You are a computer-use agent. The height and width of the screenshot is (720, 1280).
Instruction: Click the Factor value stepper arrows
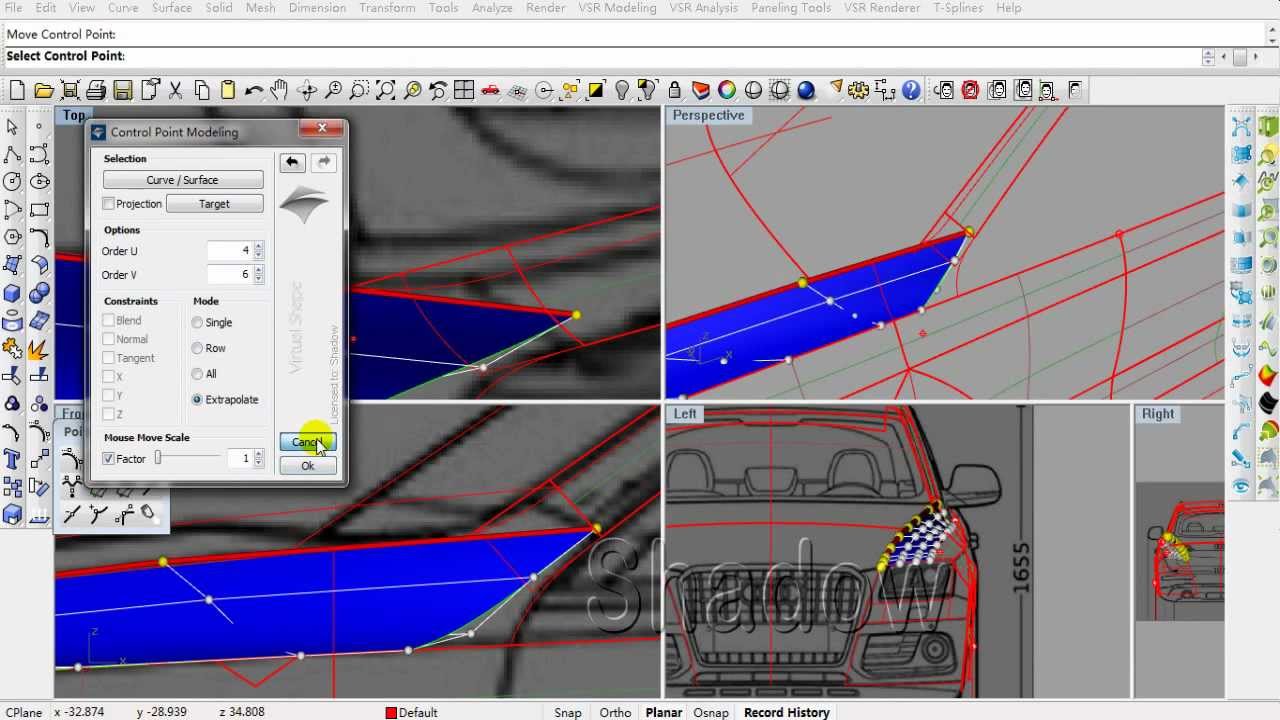coord(259,459)
